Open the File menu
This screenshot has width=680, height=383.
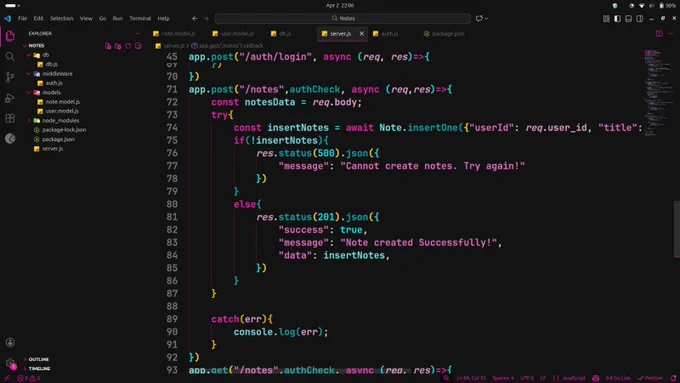(x=23, y=19)
